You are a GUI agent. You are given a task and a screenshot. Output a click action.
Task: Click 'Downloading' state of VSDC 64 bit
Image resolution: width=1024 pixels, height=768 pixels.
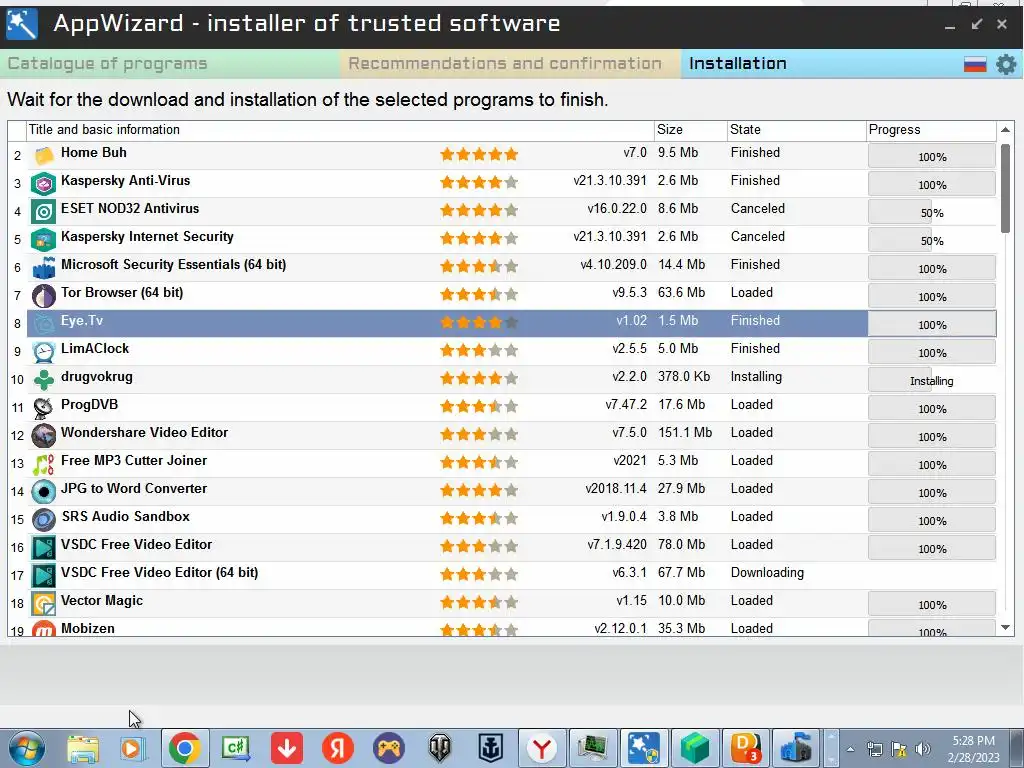coord(767,573)
